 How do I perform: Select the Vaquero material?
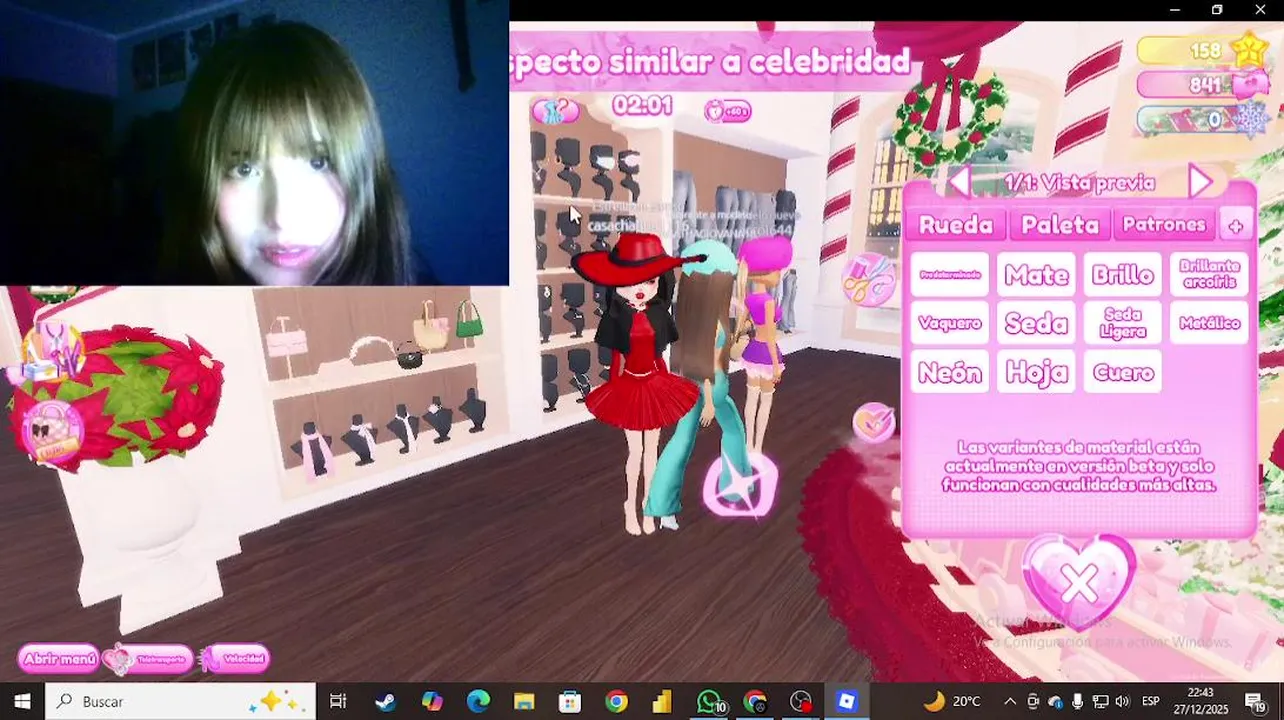[949, 323]
